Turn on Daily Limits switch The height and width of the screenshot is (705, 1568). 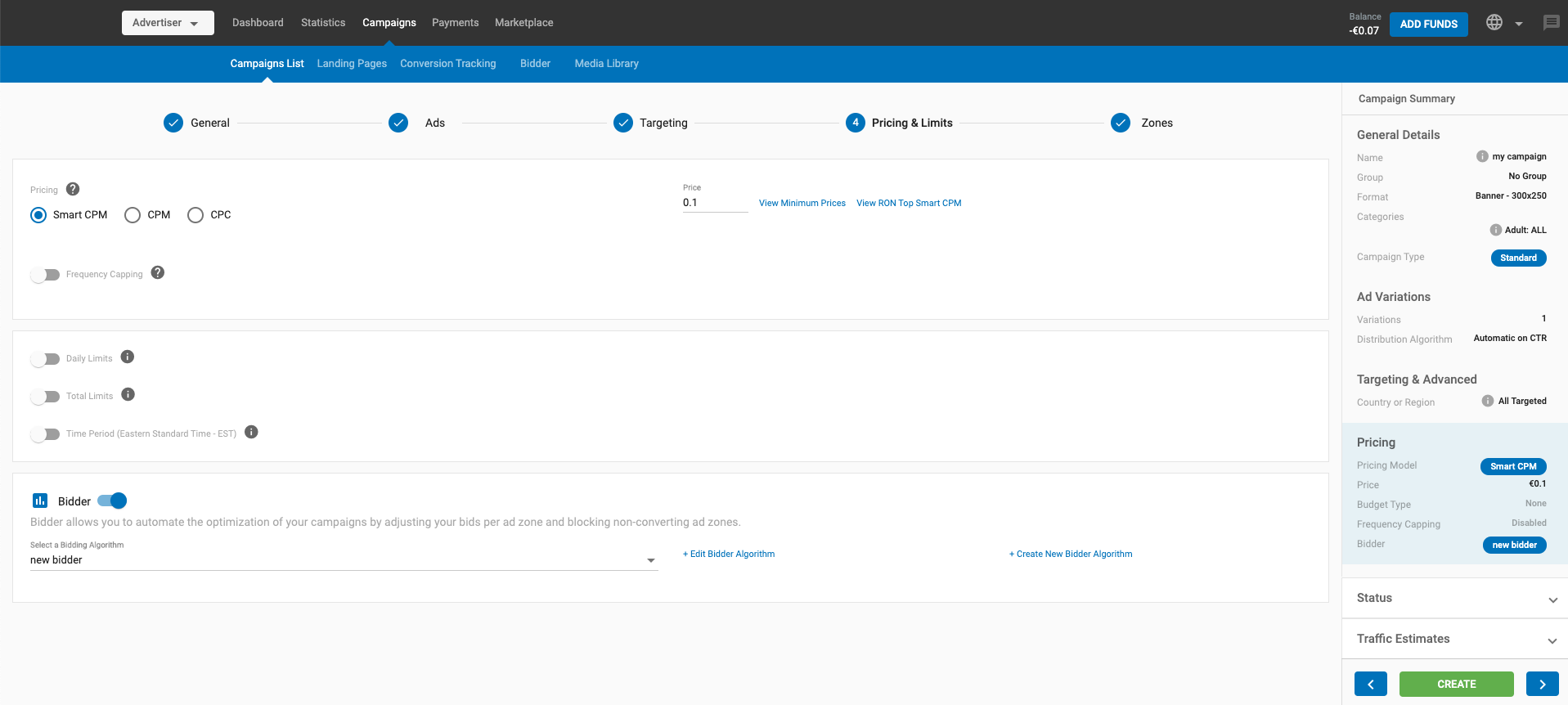coord(45,359)
